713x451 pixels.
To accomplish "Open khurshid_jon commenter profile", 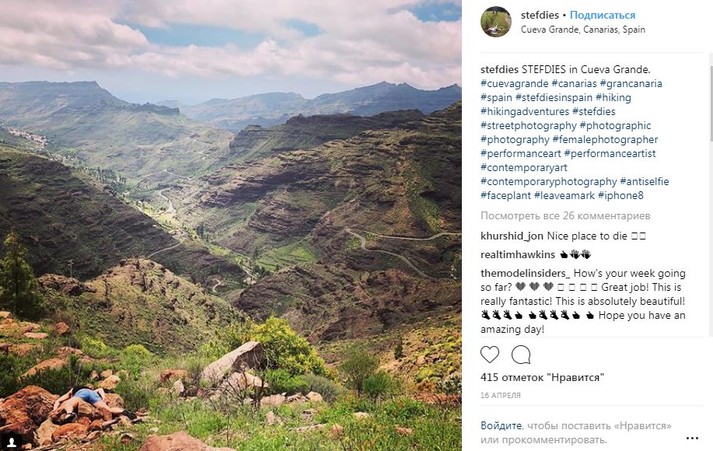I will (x=511, y=235).
